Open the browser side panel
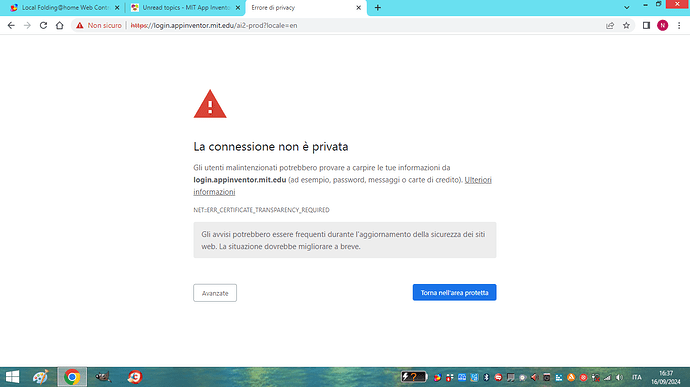Image resolution: width=690 pixels, height=387 pixels. (x=646, y=26)
